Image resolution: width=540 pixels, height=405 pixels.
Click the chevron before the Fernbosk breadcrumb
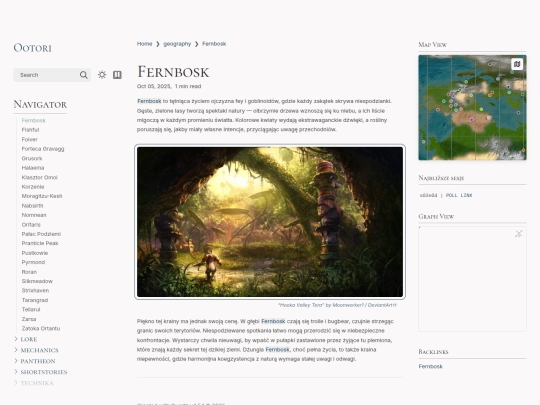(197, 44)
